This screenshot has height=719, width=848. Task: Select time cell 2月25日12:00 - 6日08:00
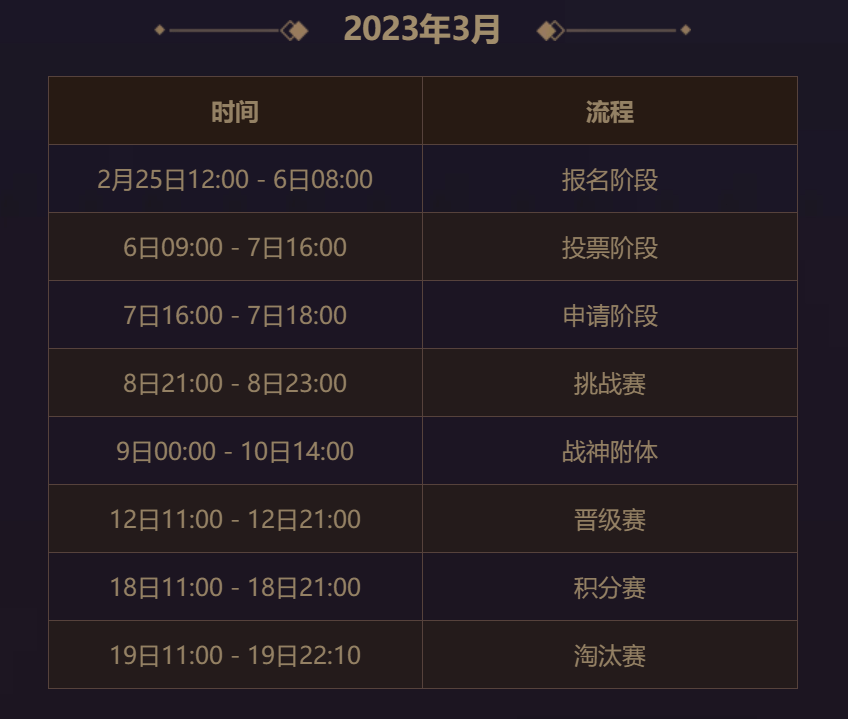235,179
